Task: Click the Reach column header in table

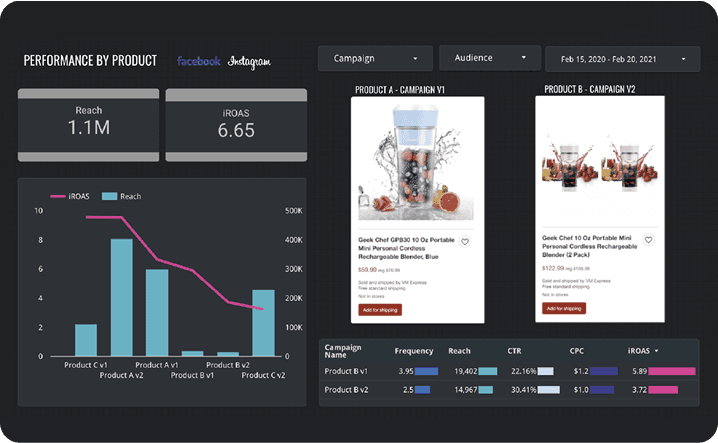Action: (459, 351)
